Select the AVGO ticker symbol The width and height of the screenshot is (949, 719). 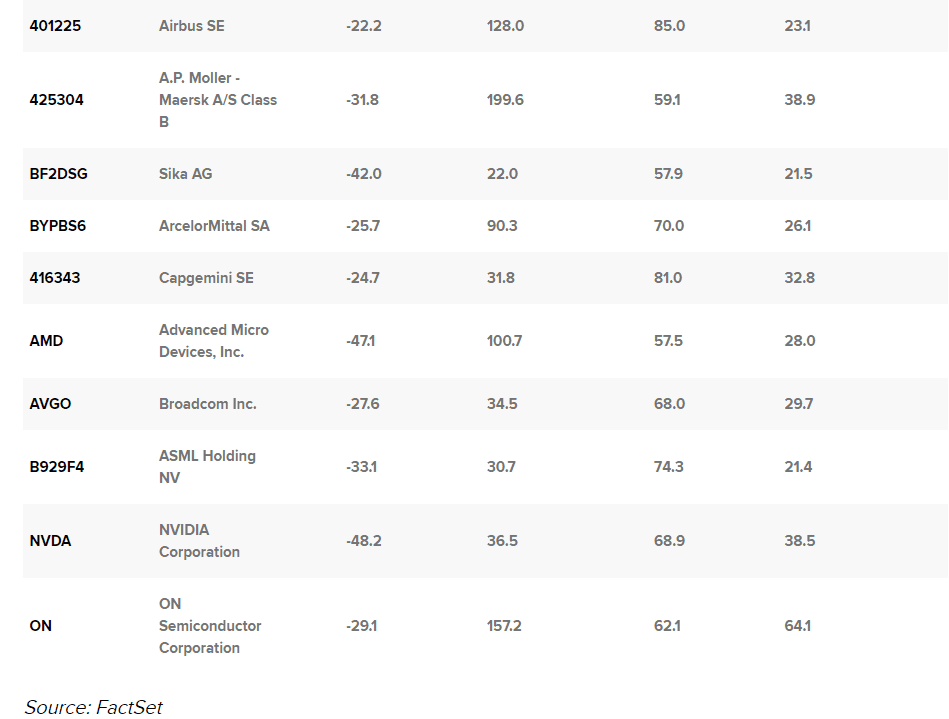click(x=50, y=404)
